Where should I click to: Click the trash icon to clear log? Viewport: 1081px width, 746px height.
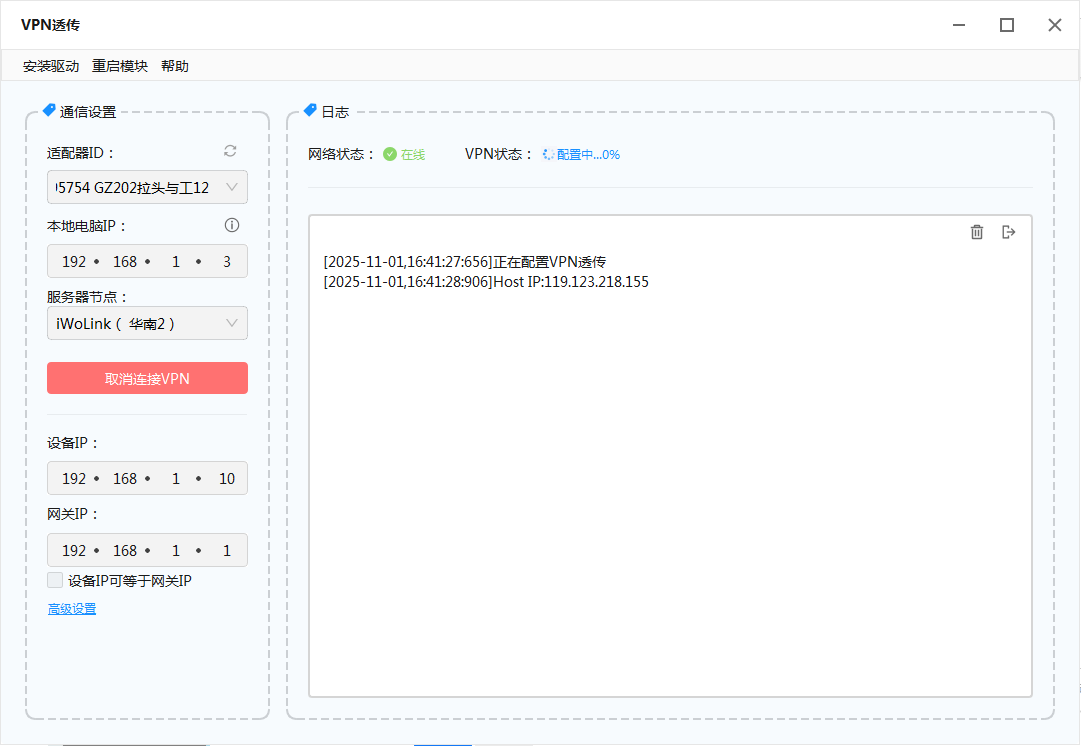point(977,232)
